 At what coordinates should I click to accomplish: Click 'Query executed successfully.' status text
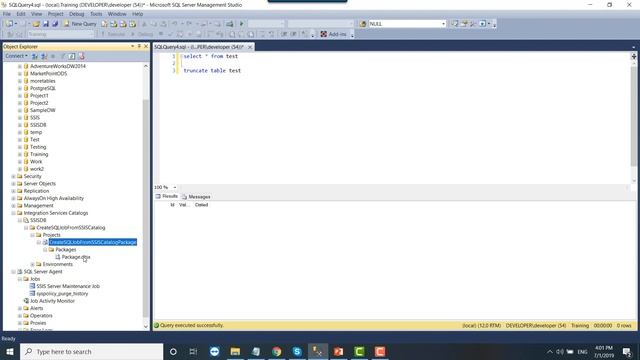(x=192, y=325)
